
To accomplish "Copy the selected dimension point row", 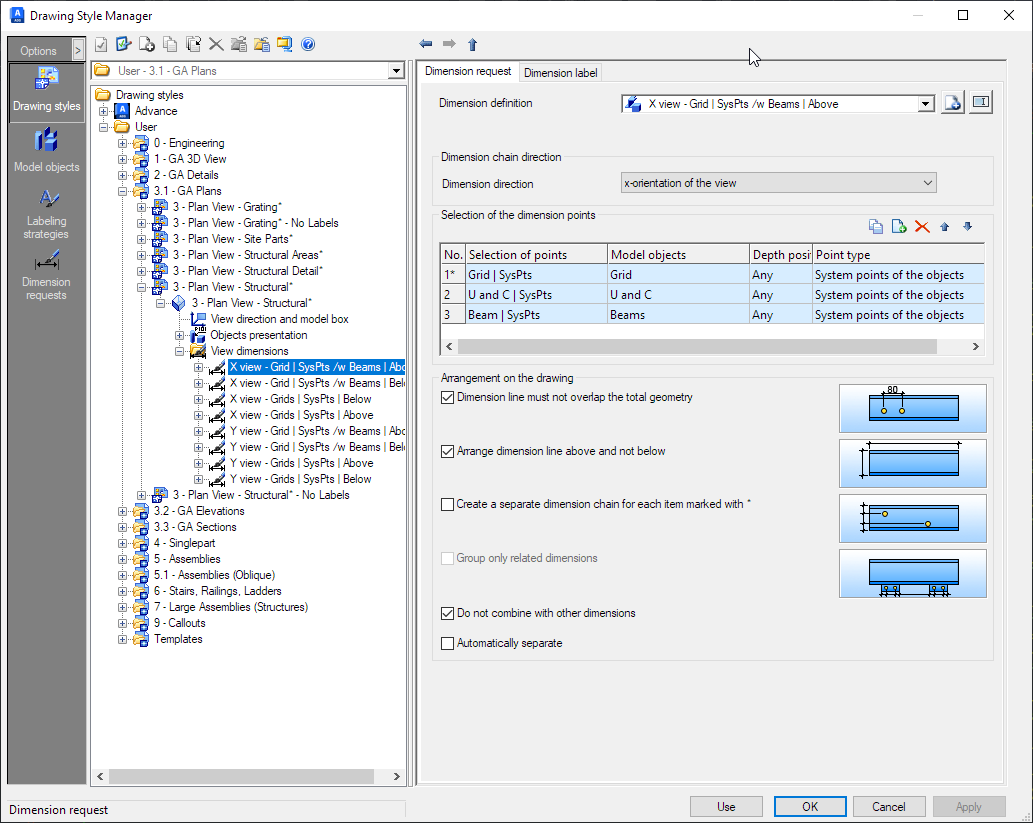I will click(876, 227).
